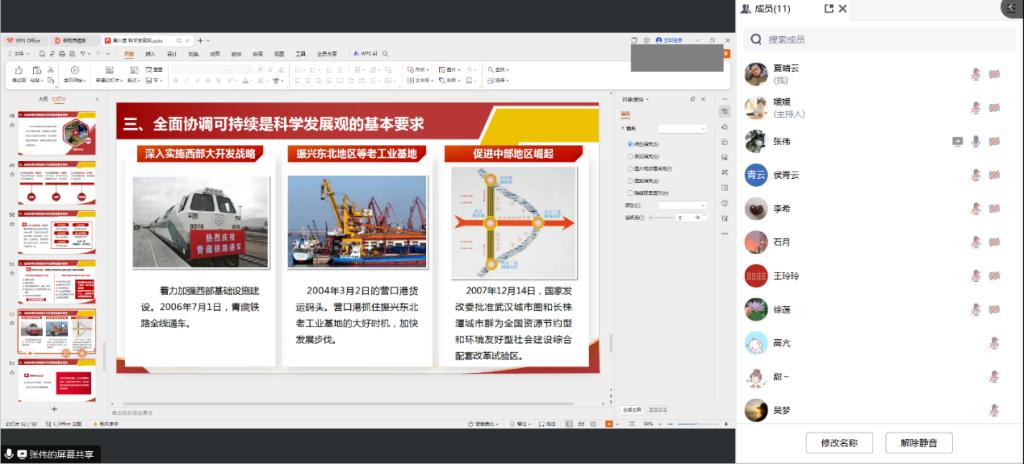Pop out the members panel window
This screenshot has height=464, width=1024.
tap(828, 9)
